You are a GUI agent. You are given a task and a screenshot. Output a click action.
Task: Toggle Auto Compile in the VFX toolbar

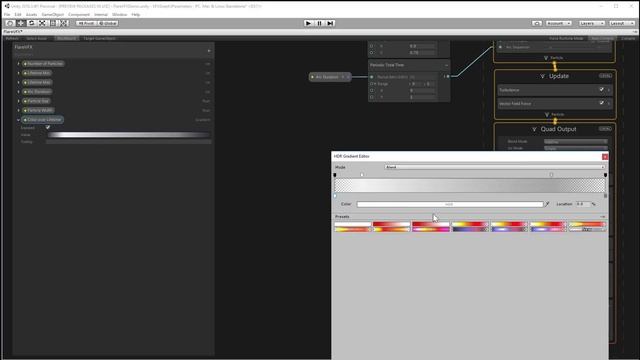(x=602, y=38)
